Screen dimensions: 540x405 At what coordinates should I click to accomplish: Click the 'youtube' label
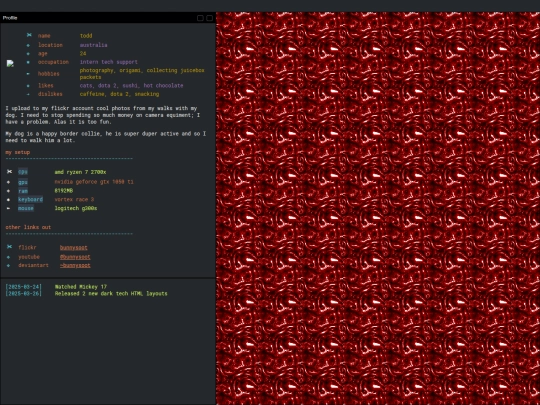click(x=29, y=257)
